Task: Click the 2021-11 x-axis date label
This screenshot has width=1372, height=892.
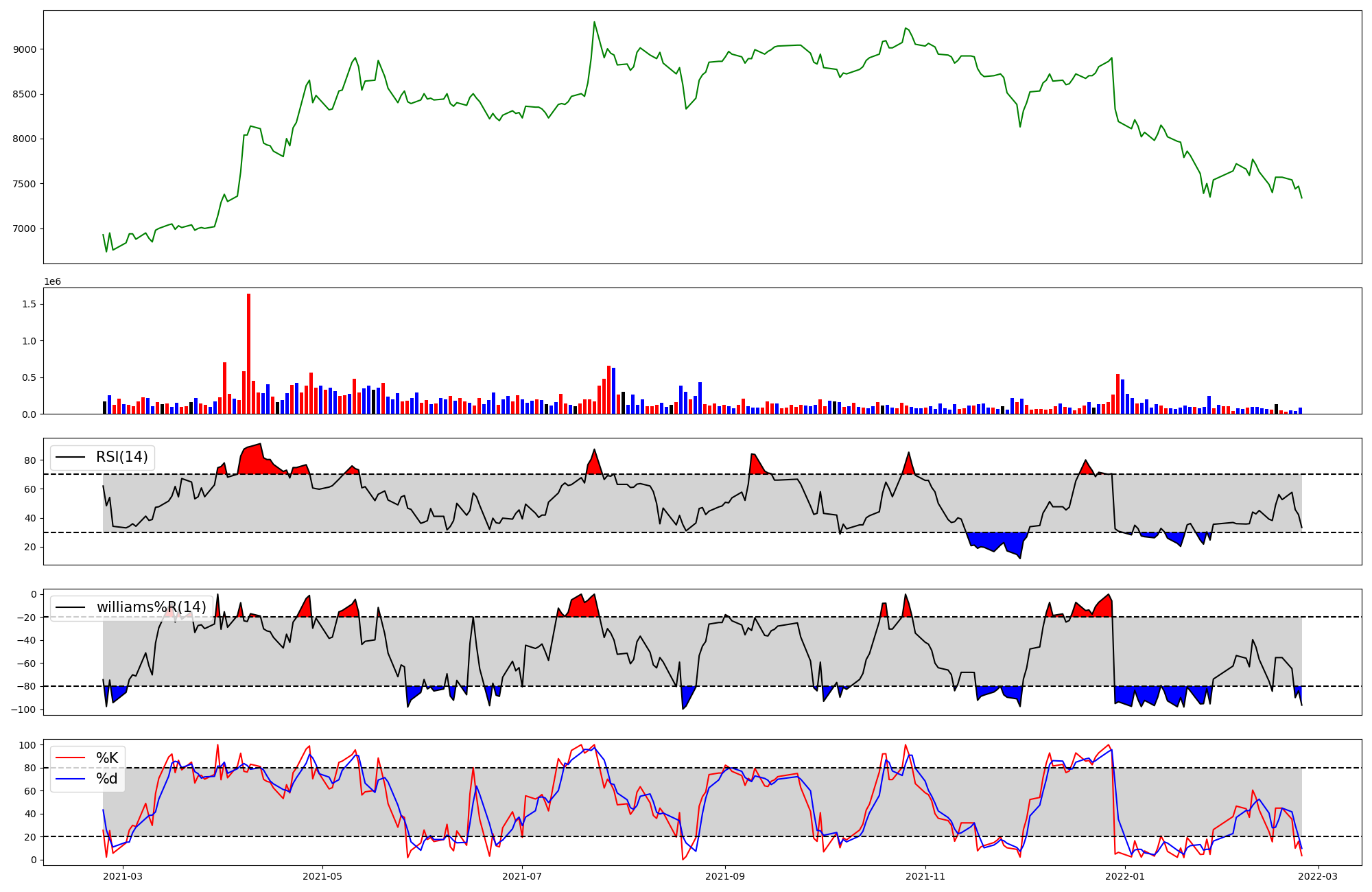Action: pyautogui.click(x=926, y=876)
